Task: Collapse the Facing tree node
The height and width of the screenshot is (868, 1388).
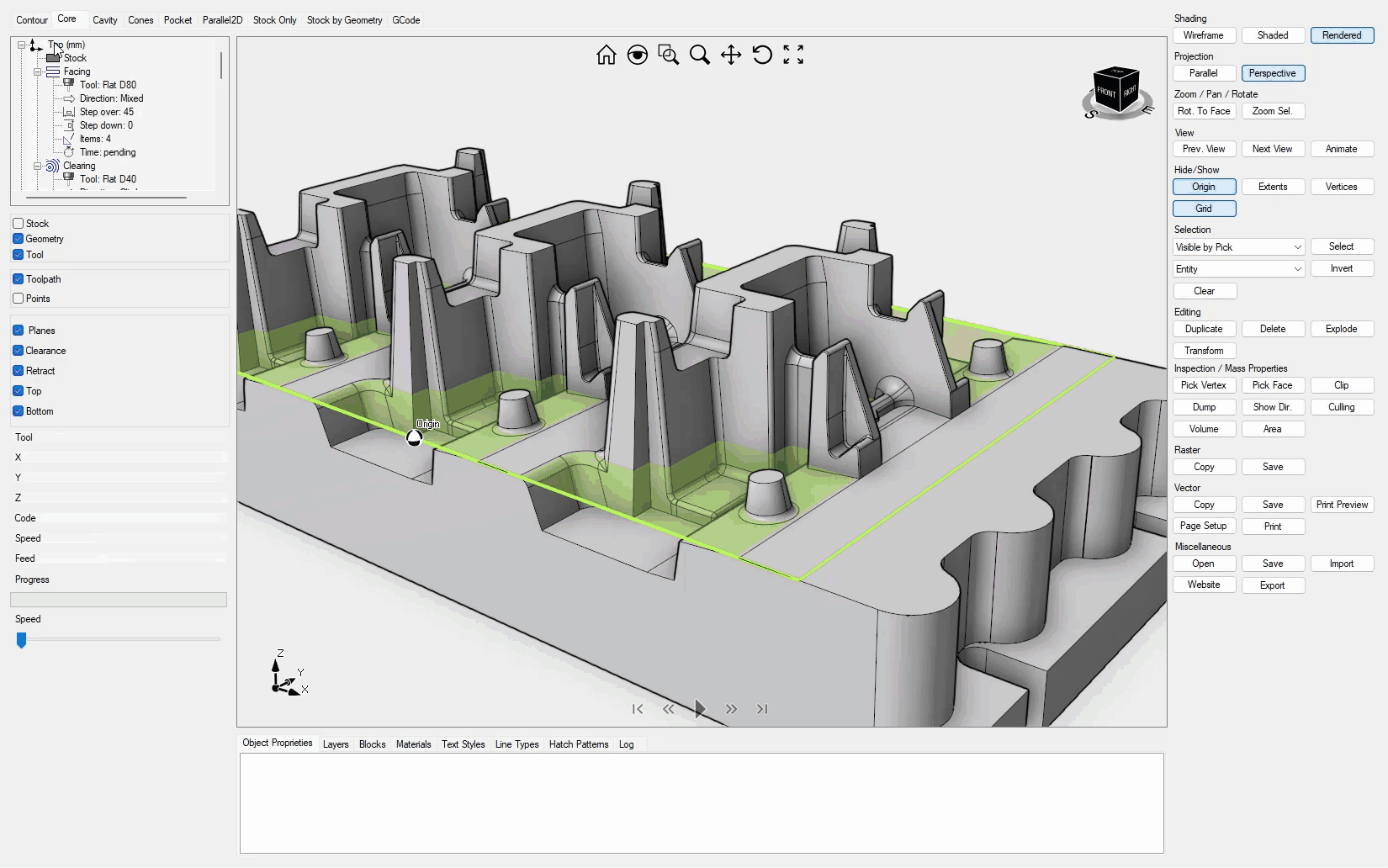Action: coord(37,72)
